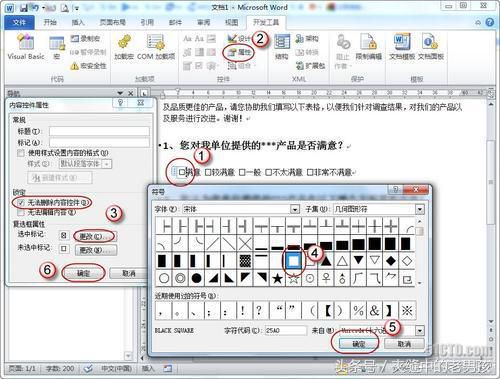This screenshot has height=379, width=500.
Task: Click the Macros icon in ribbon
Action: (57, 47)
